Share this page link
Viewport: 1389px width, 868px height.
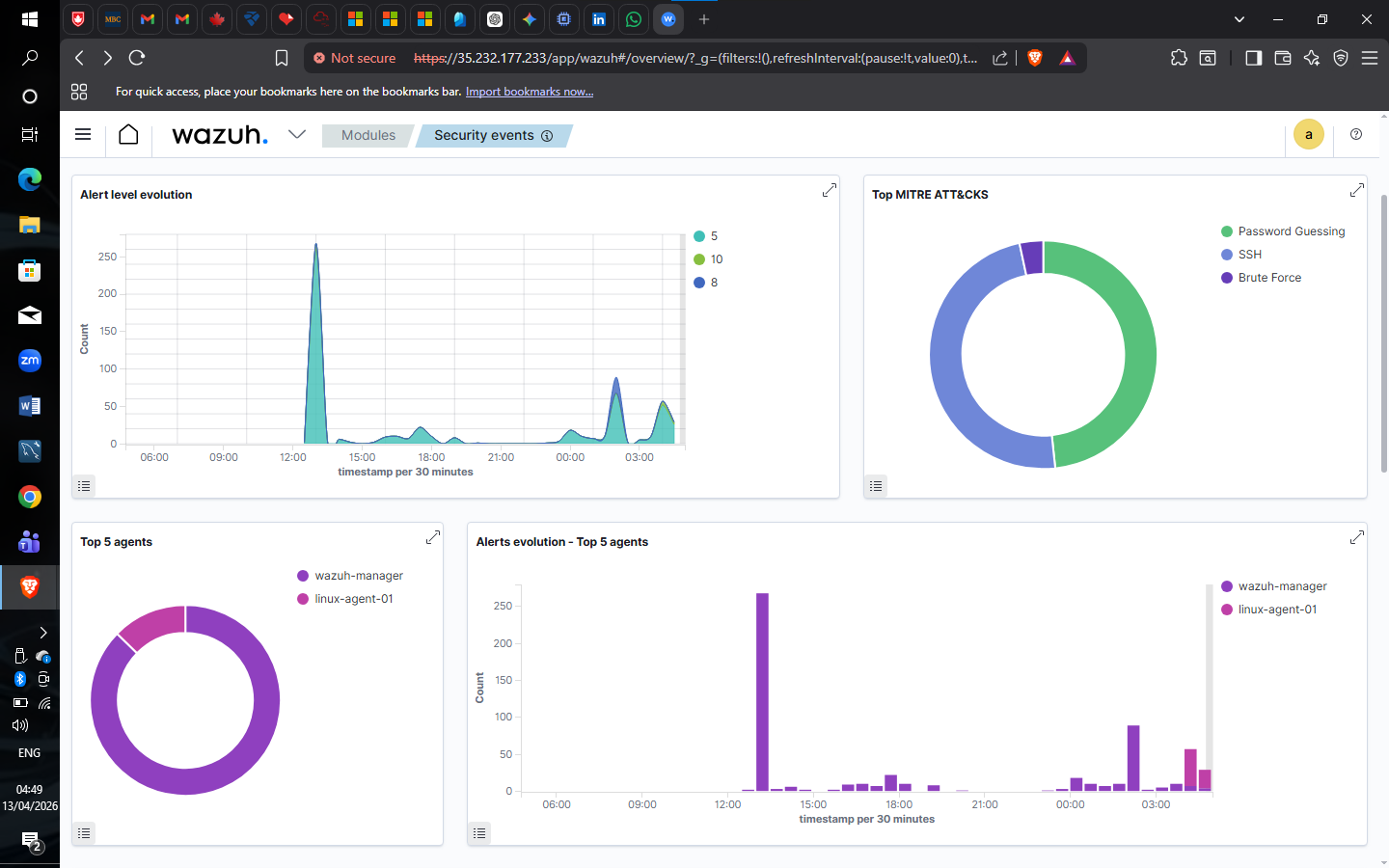[x=1000, y=58]
